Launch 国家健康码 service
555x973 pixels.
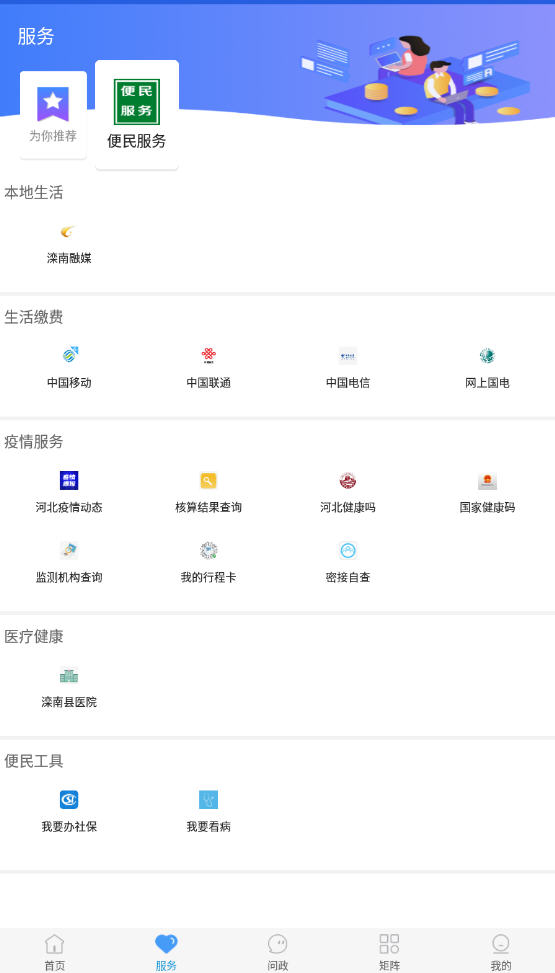(x=487, y=480)
